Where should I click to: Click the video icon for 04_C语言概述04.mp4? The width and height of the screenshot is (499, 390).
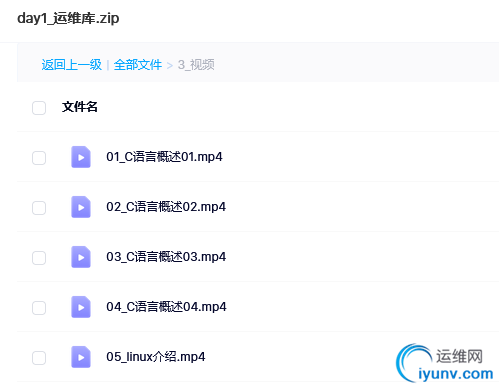81,307
